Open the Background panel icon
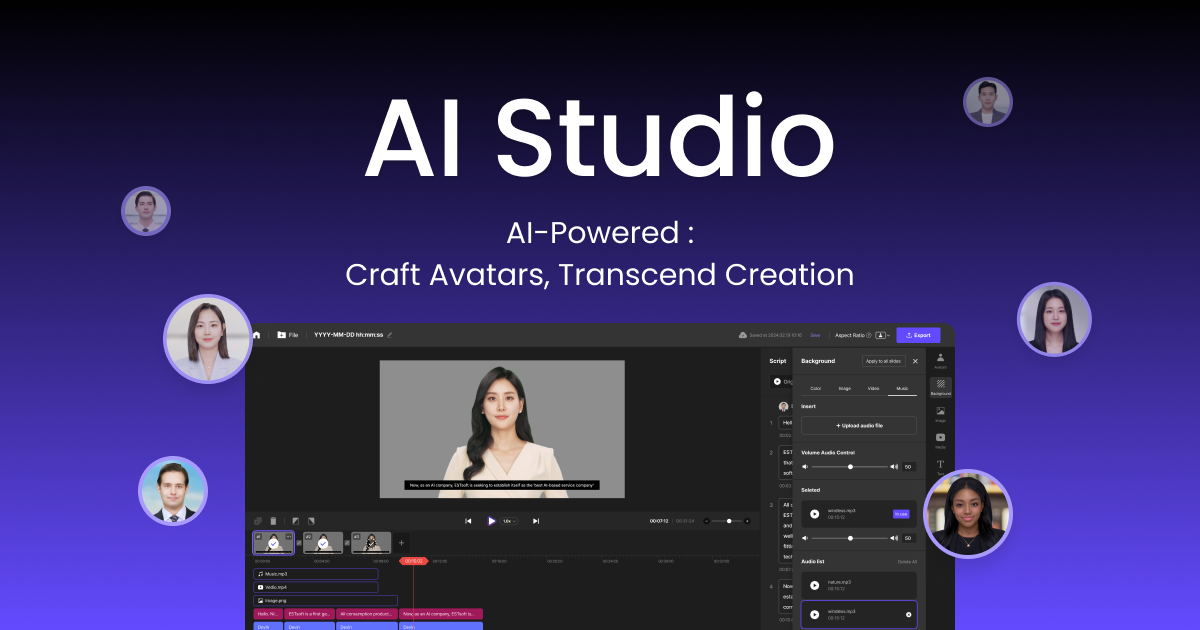The image size is (1200, 630). (x=940, y=383)
